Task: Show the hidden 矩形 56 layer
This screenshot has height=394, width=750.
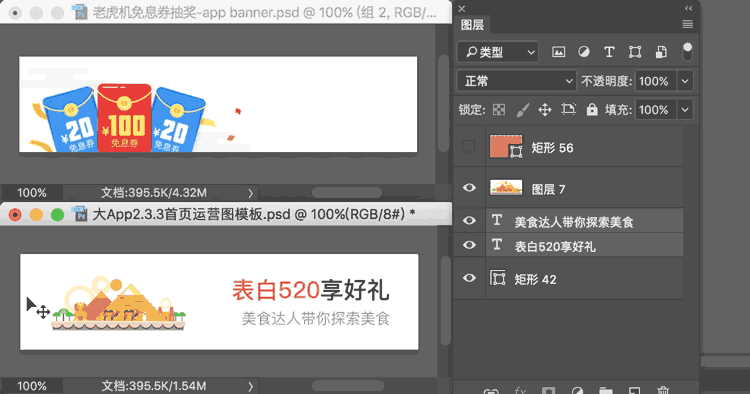Action: click(469, 146)
